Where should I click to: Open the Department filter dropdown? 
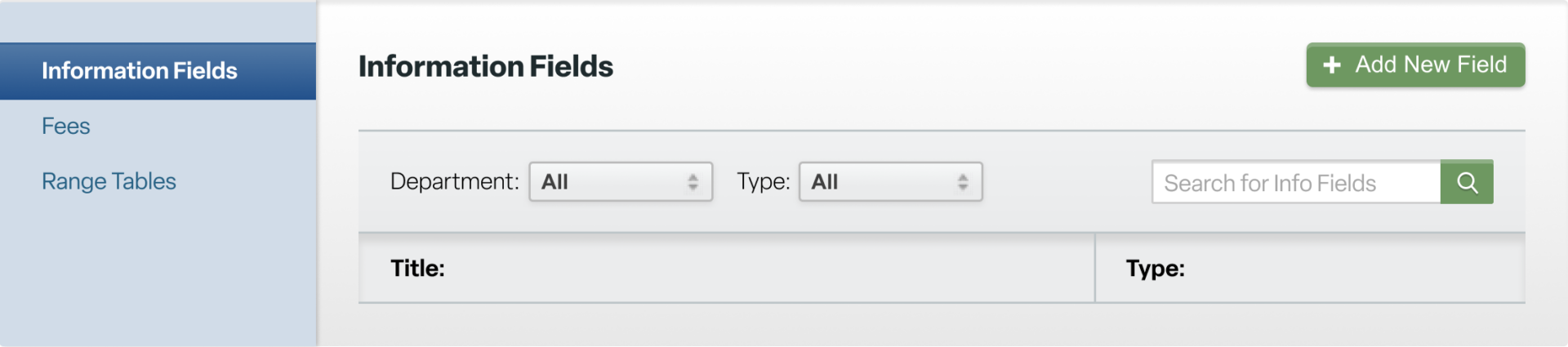[x=621, y=181]
